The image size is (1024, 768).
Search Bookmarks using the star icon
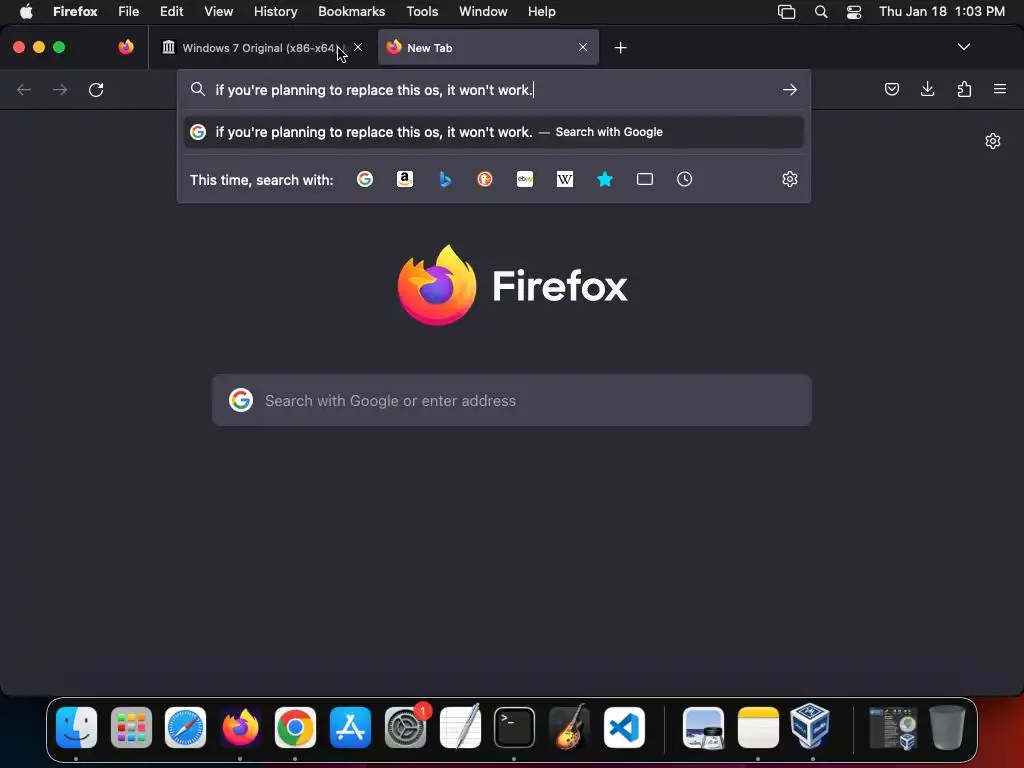tap(605, 179)
